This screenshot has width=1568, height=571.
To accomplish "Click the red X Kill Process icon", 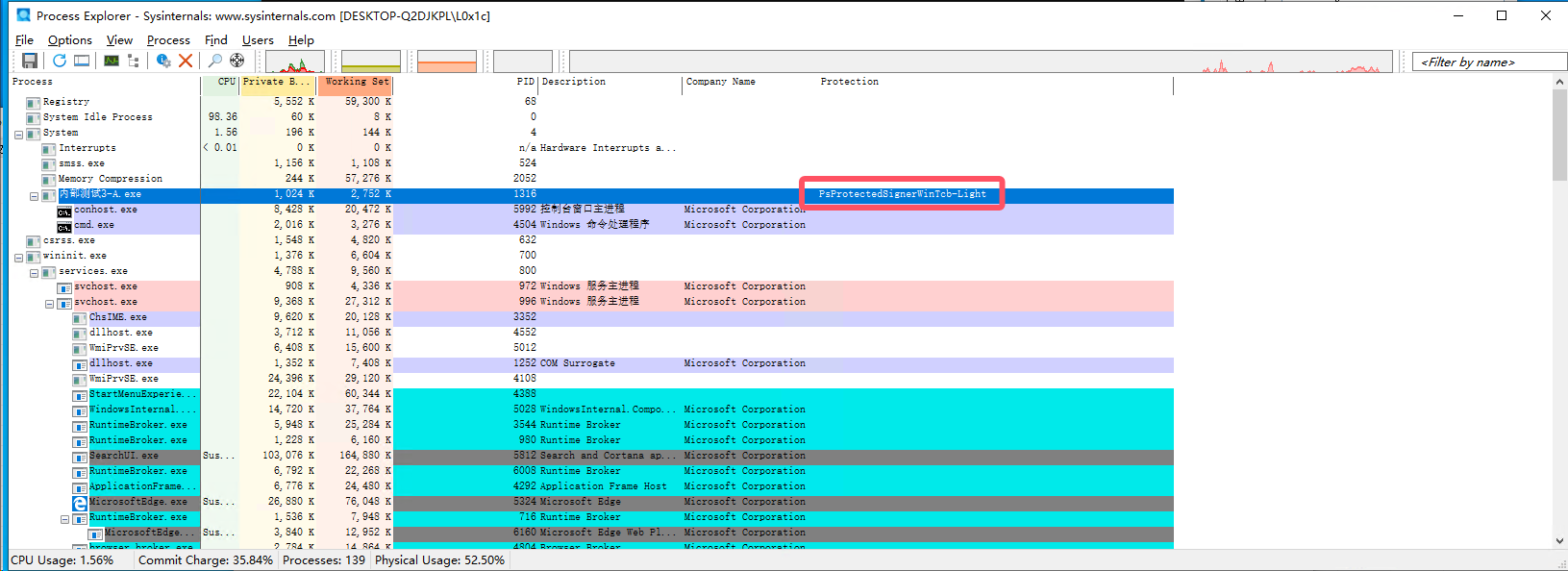I will point(186,61).
